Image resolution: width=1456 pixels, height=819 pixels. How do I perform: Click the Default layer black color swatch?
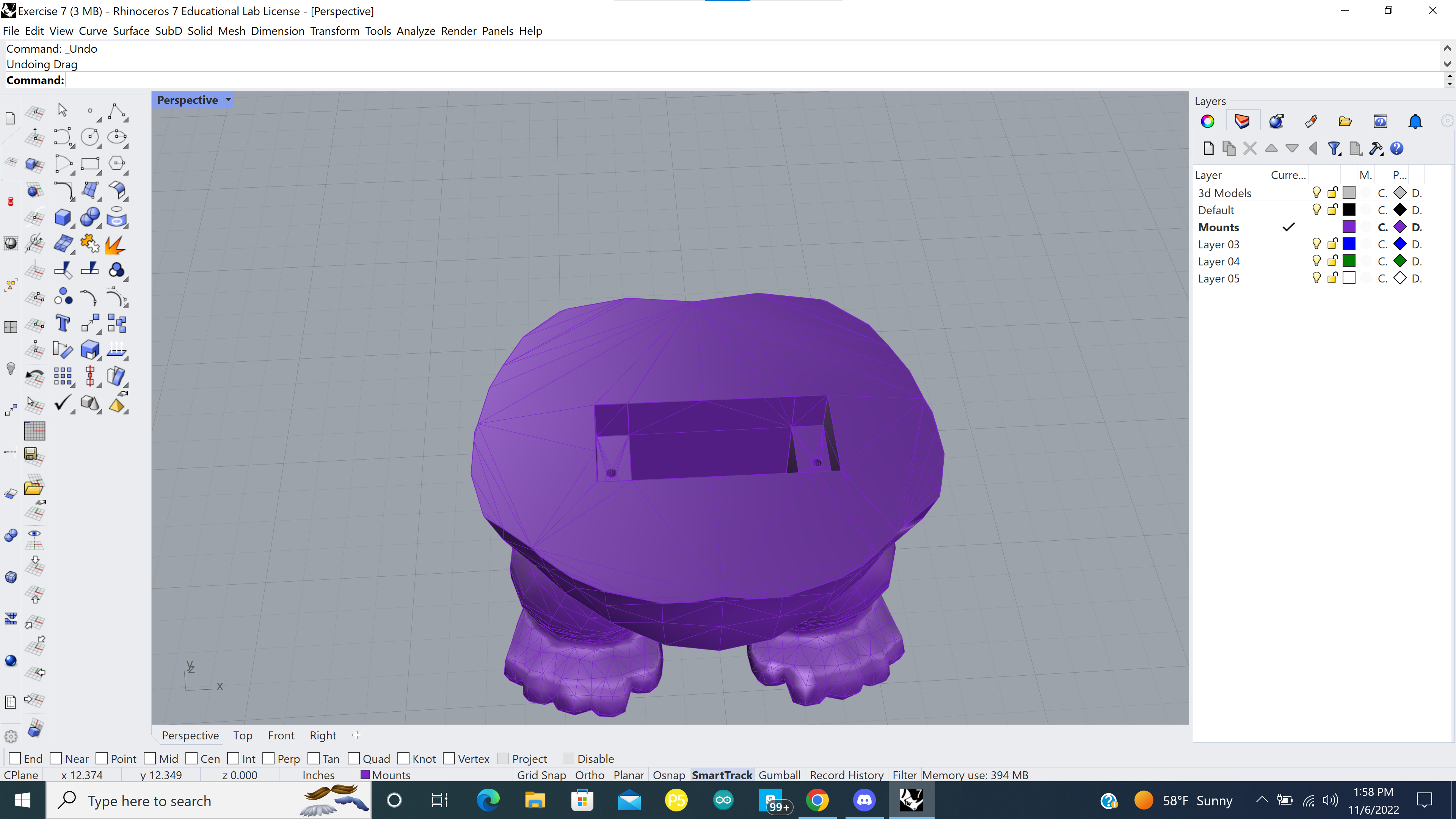pyautogui.click(x=1349, y=210)
